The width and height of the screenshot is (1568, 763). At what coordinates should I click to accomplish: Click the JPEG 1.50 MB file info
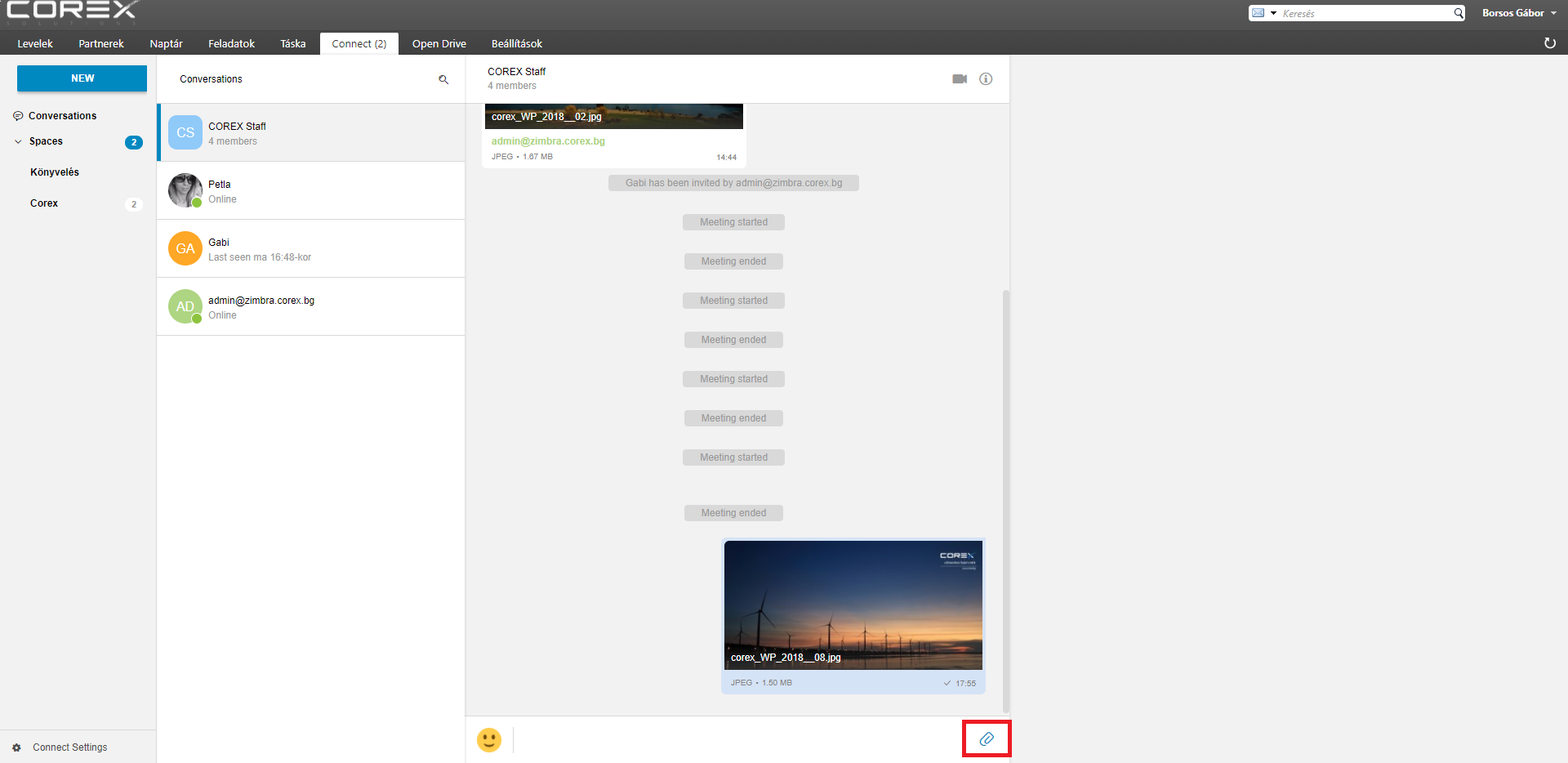click(761, 683)
